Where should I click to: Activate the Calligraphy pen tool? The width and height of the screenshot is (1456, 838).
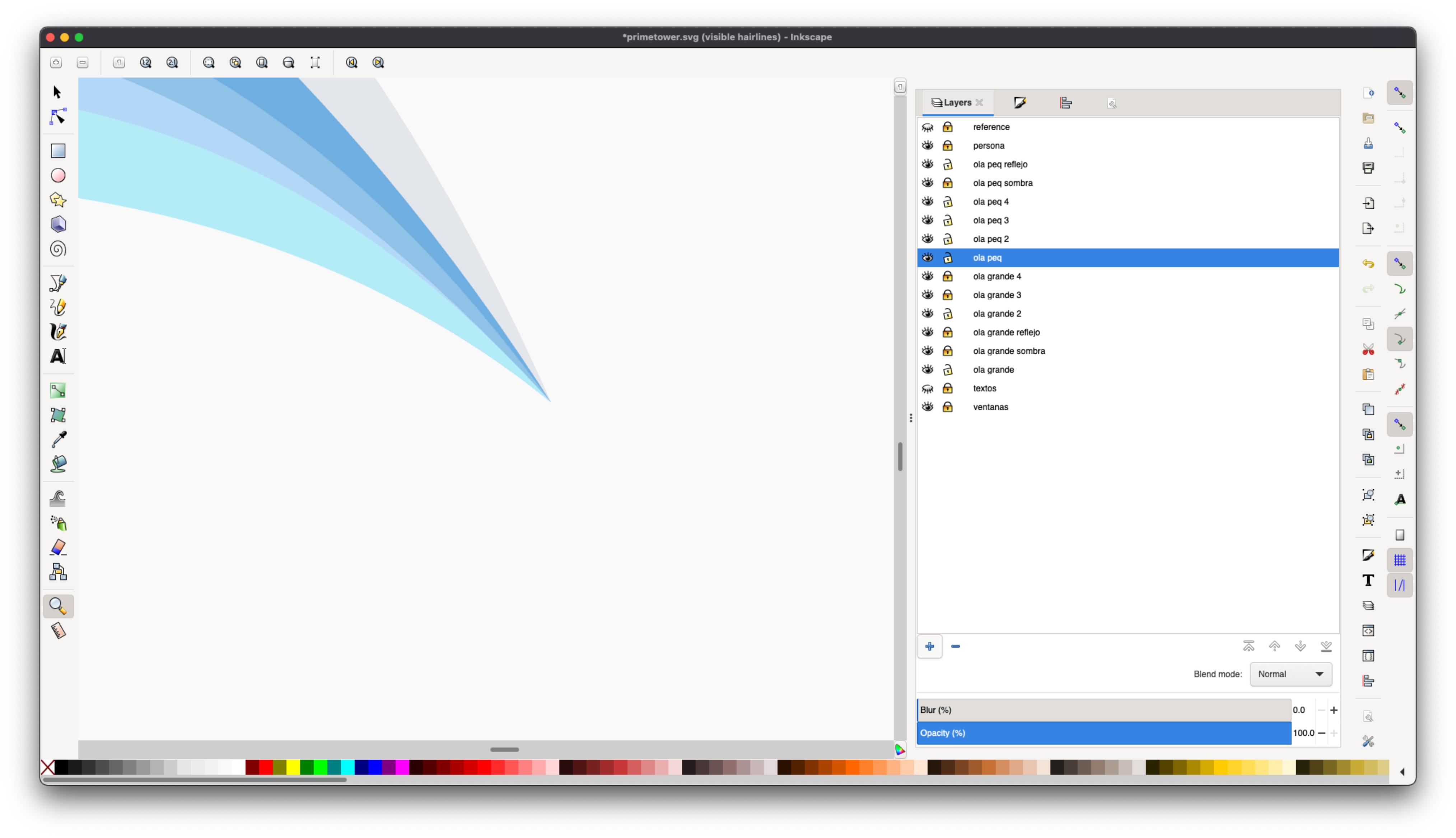(x=58, y=332)
